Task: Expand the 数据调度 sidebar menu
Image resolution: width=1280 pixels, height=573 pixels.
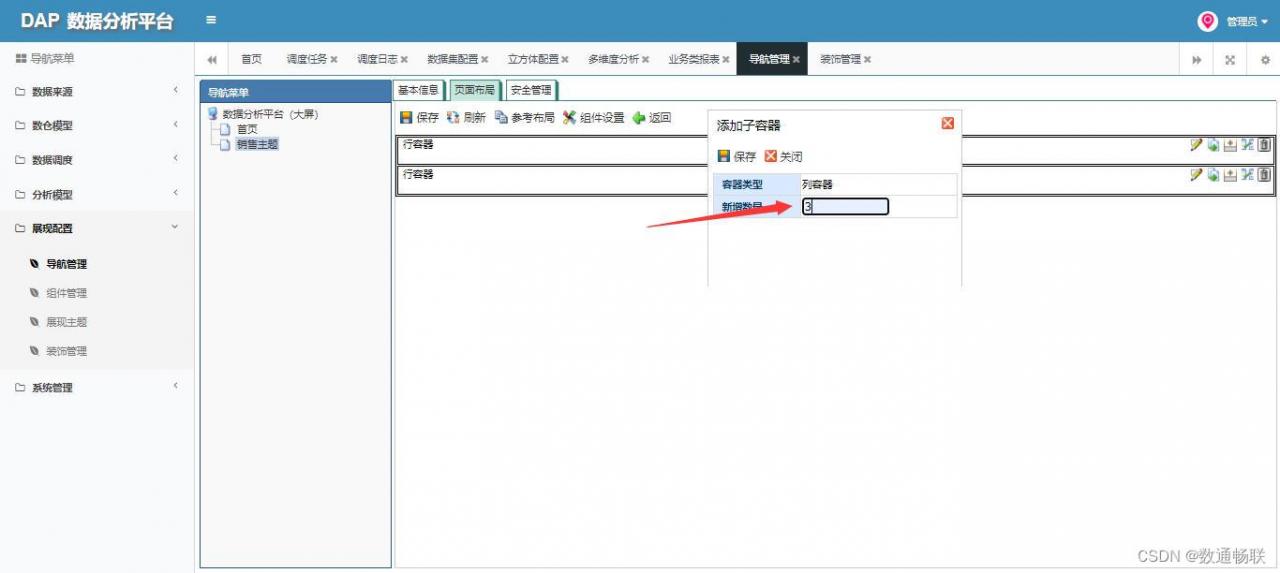Action: (x=97, y=159)
